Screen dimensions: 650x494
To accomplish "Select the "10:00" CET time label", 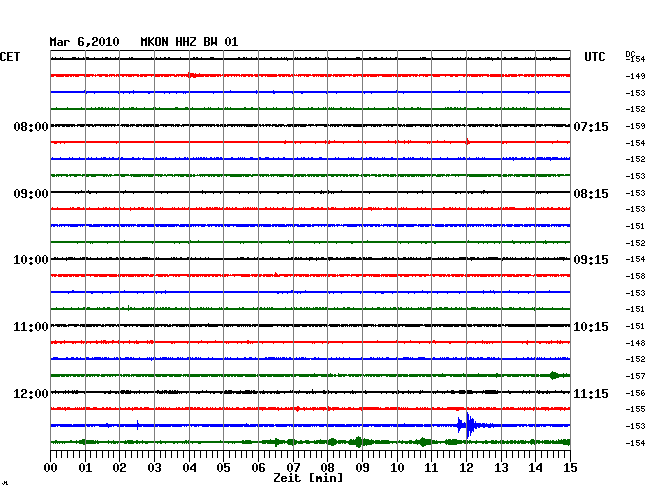I will [x=31, y=260].
